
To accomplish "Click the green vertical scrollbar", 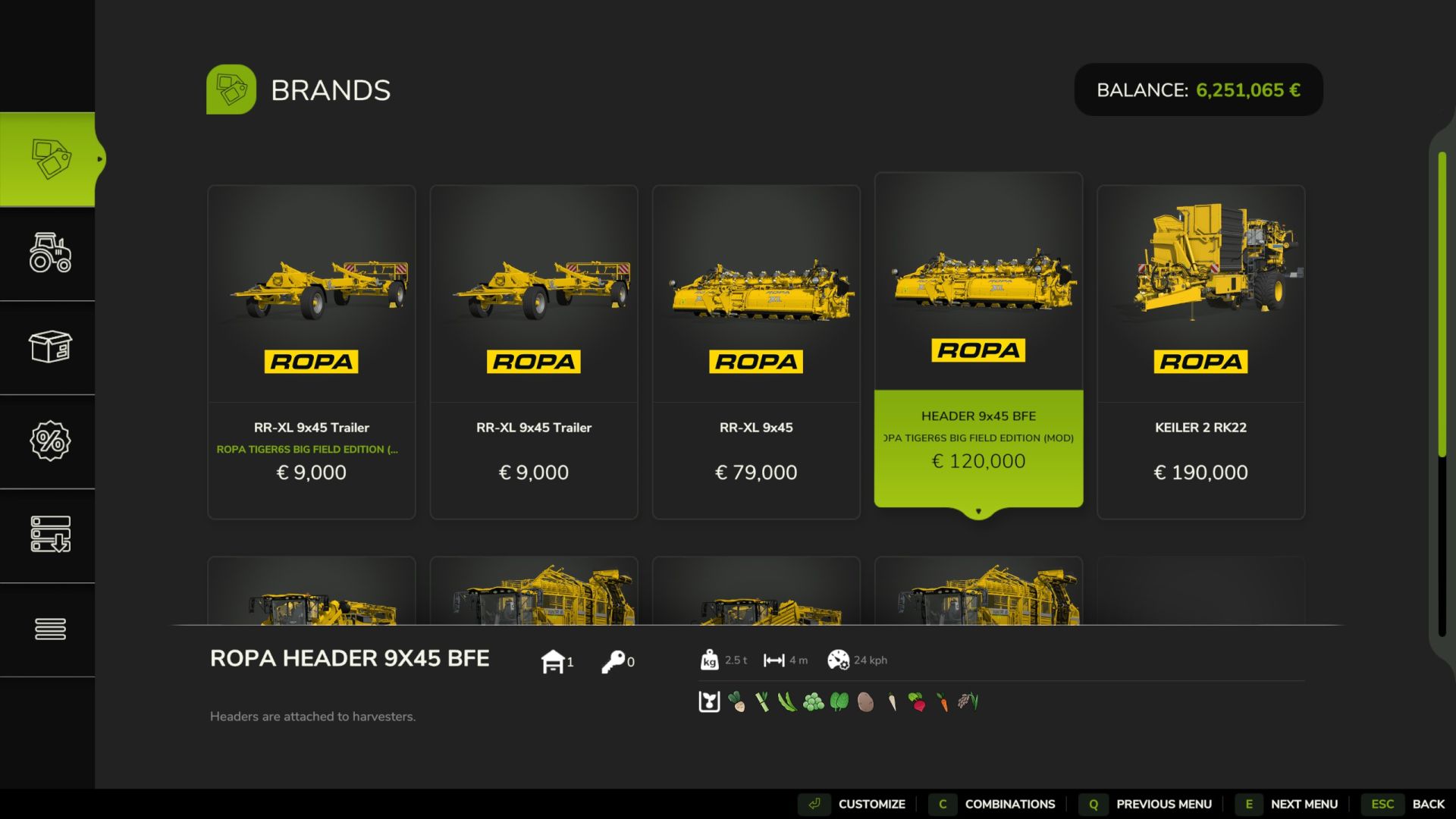I will pos(1442,303).
